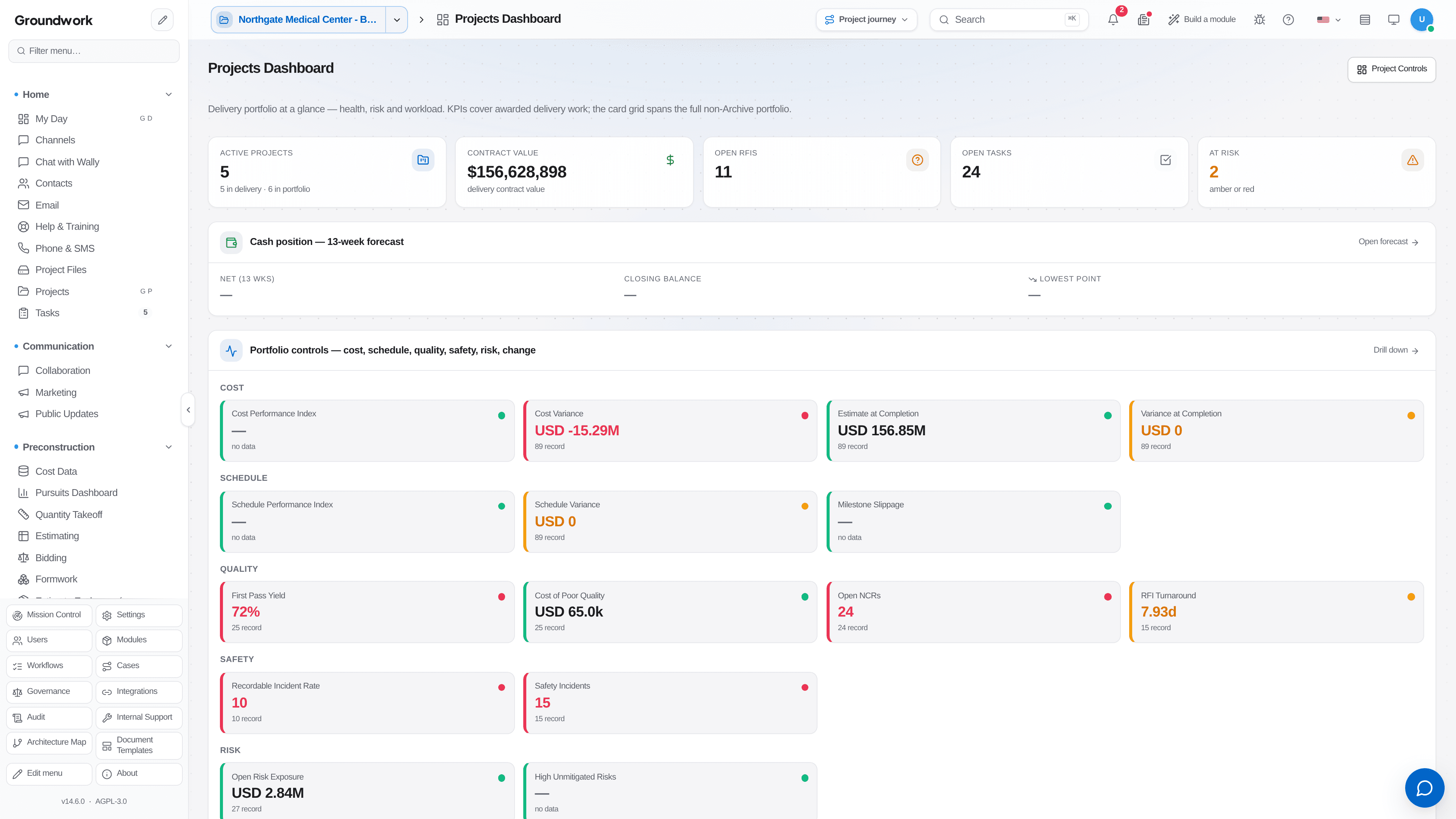Click the grid icon beside Projects Dashboard breadcrumb
Image resolution: width=1456 pixels, height=819 pixels.
(x=442, y=20)
